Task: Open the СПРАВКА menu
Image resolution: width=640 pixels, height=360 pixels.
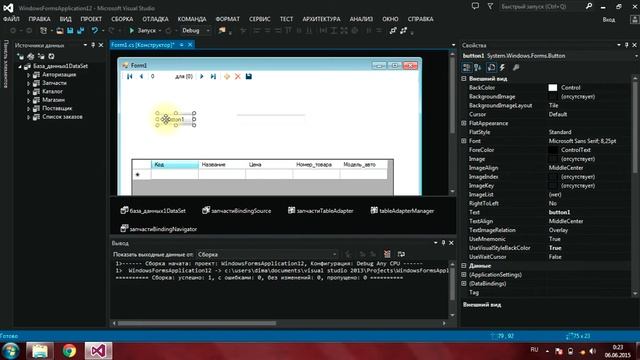Action: point(420,19)
